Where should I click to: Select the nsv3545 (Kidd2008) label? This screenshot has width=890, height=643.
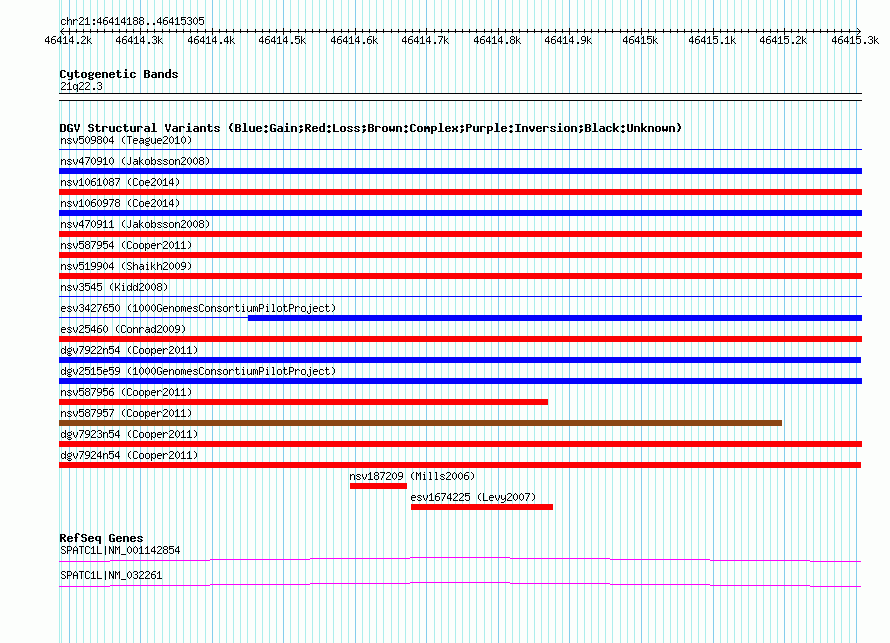(x=114, y=287)
